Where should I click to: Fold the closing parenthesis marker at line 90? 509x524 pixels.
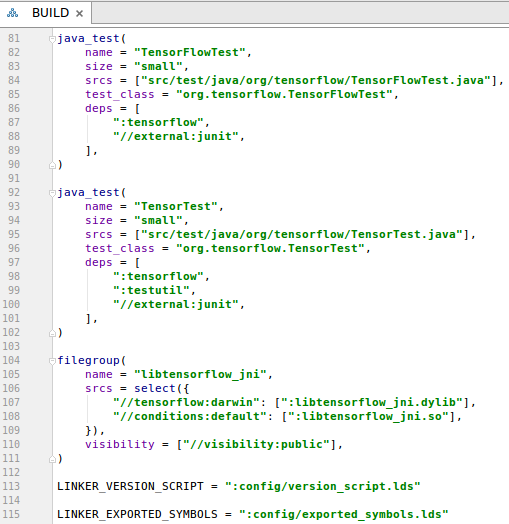[52, 165]
